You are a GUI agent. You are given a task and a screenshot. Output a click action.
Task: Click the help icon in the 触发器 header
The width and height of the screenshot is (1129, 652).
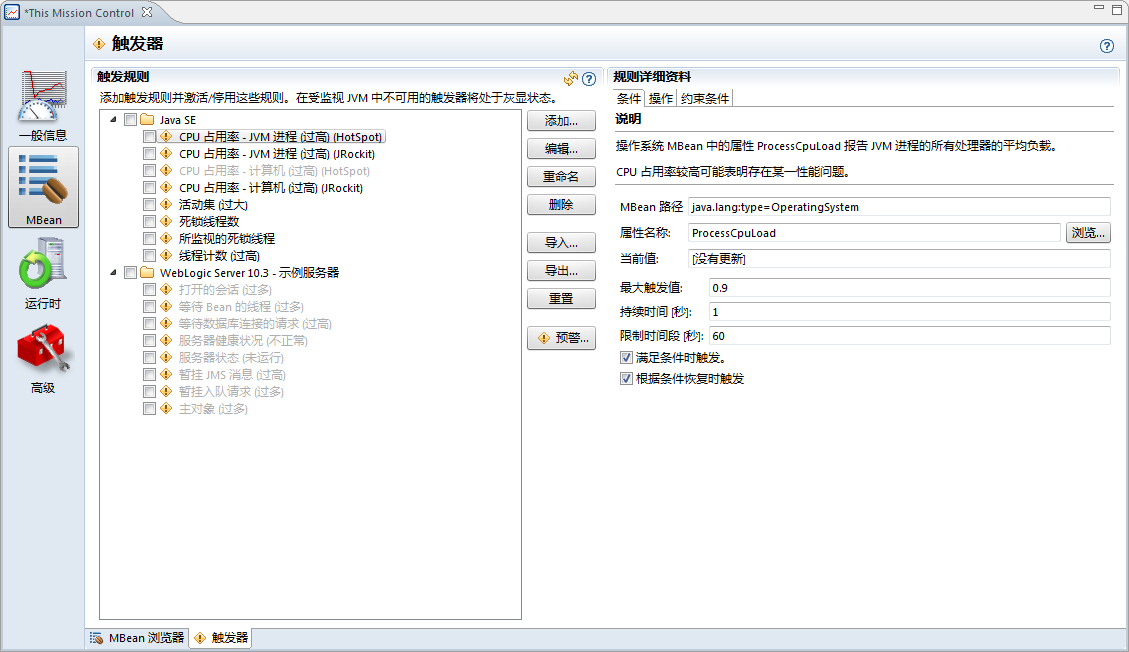1107,46
